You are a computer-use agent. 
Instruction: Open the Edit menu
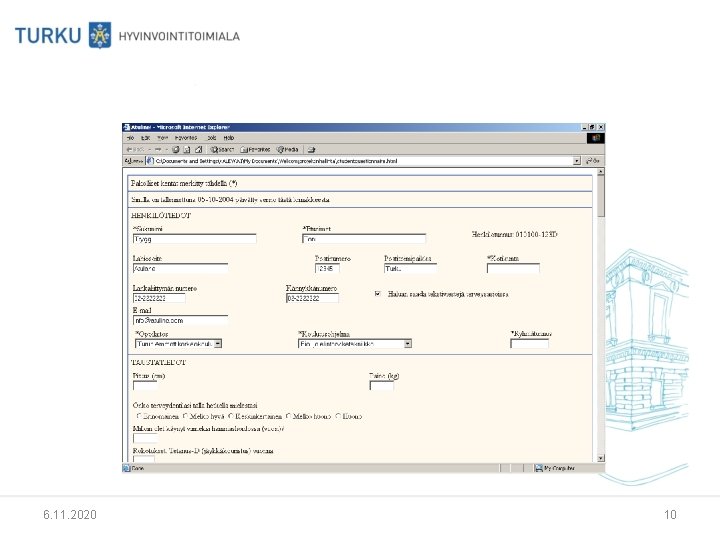tap(146, 138)
